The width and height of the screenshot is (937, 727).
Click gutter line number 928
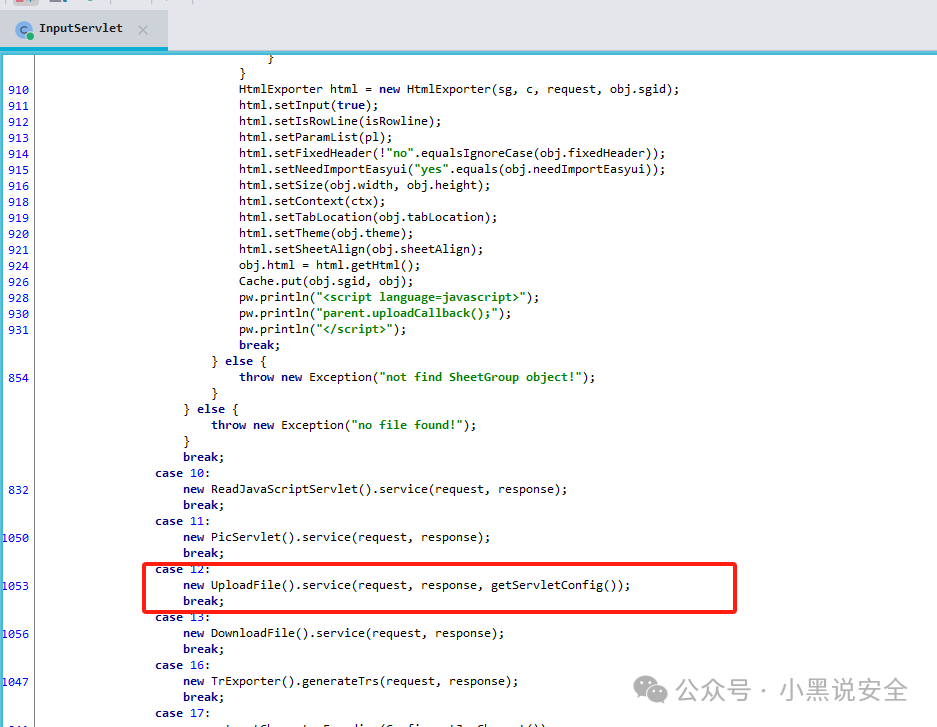coord(18,298)
